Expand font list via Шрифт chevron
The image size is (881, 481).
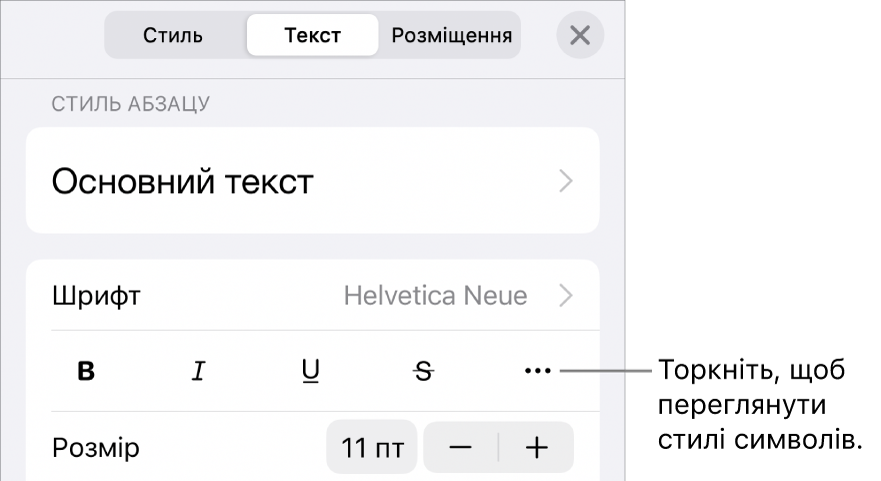[566, 296]
